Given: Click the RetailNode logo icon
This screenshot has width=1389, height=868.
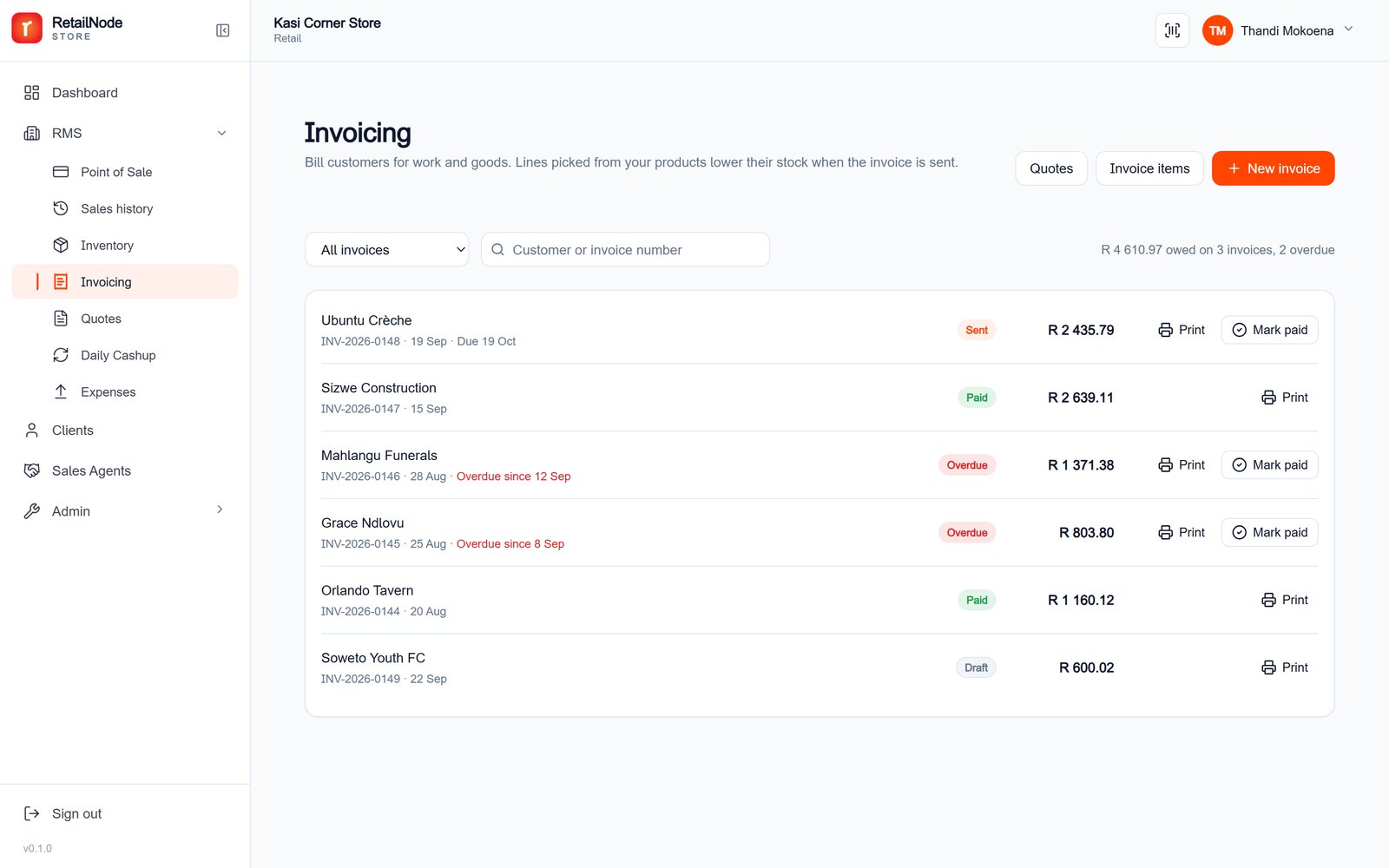Looking at the screenshot, I should click(27, 29).
